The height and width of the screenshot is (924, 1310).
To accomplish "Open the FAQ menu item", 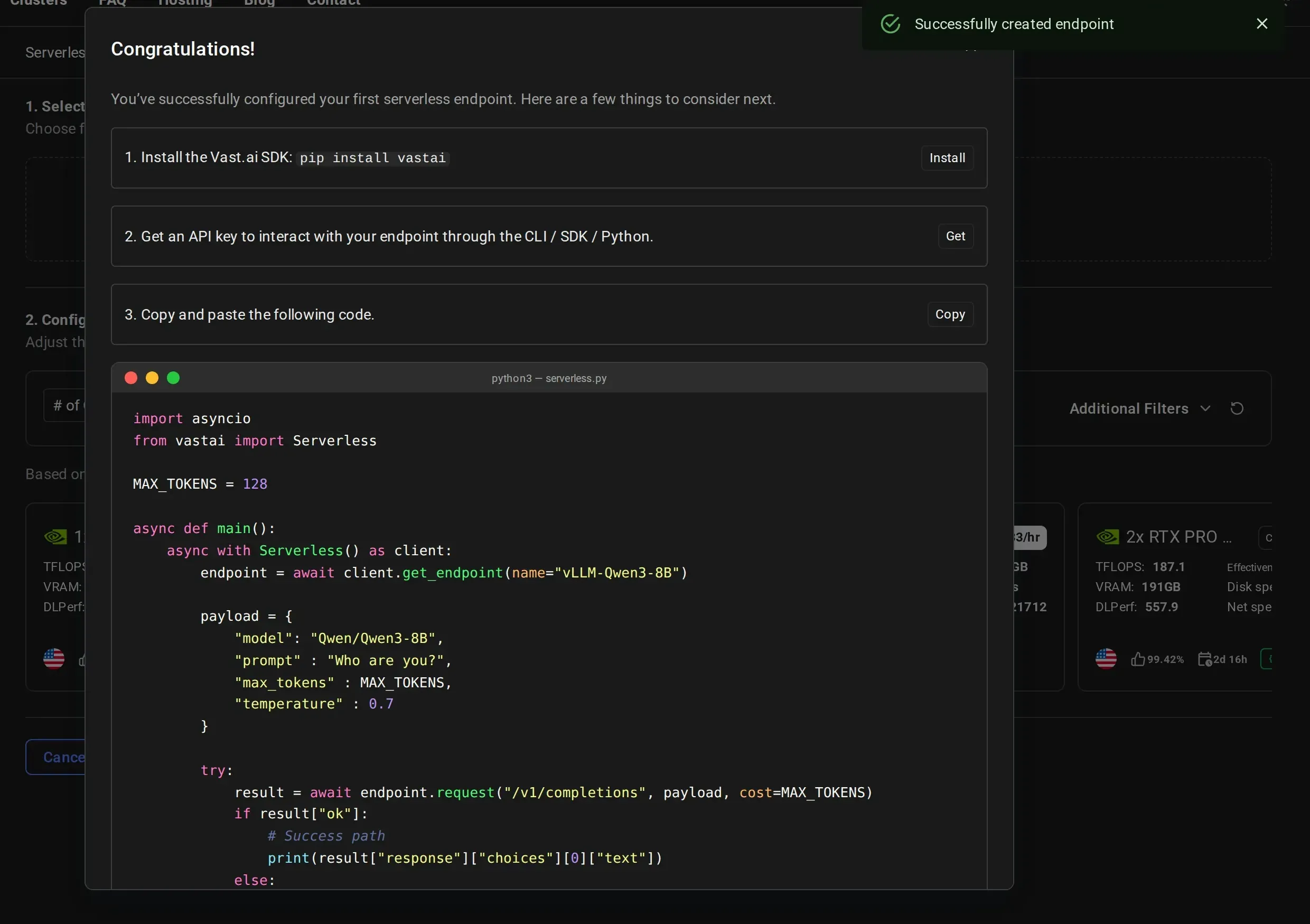I will tap(113, 2).
